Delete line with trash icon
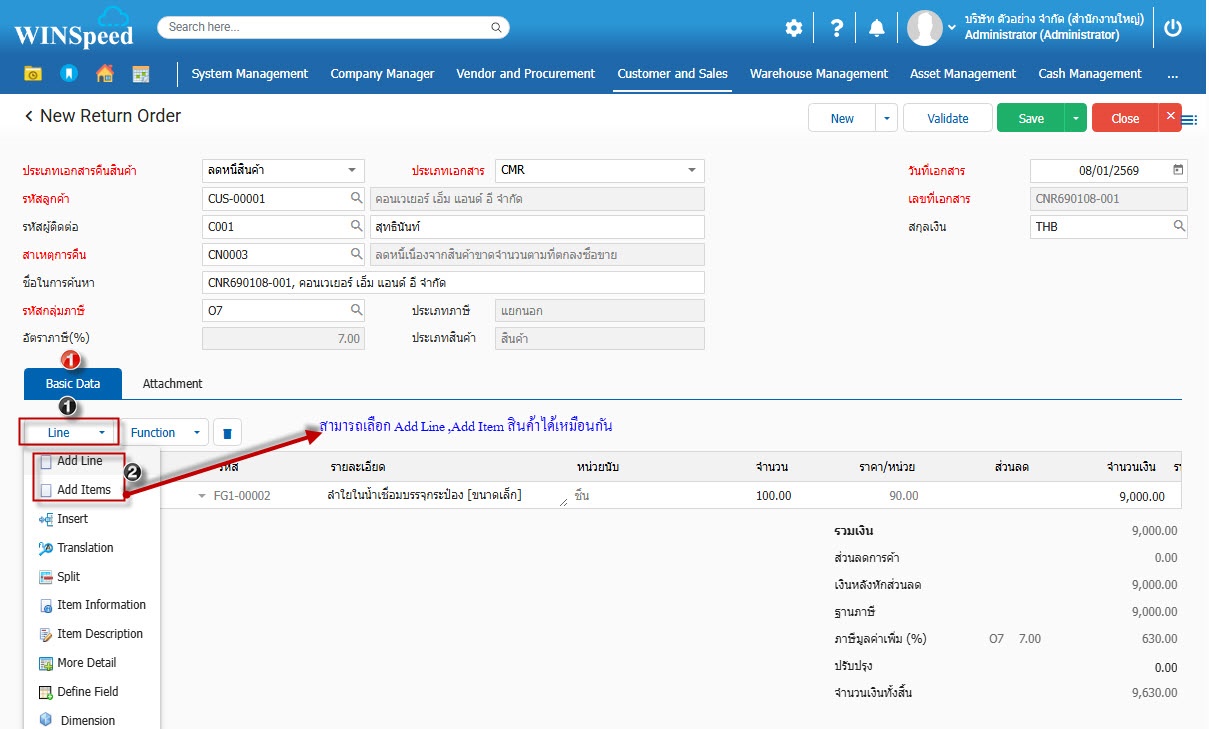The width and height of the screenshot is (1209, 729). point(227,433)
